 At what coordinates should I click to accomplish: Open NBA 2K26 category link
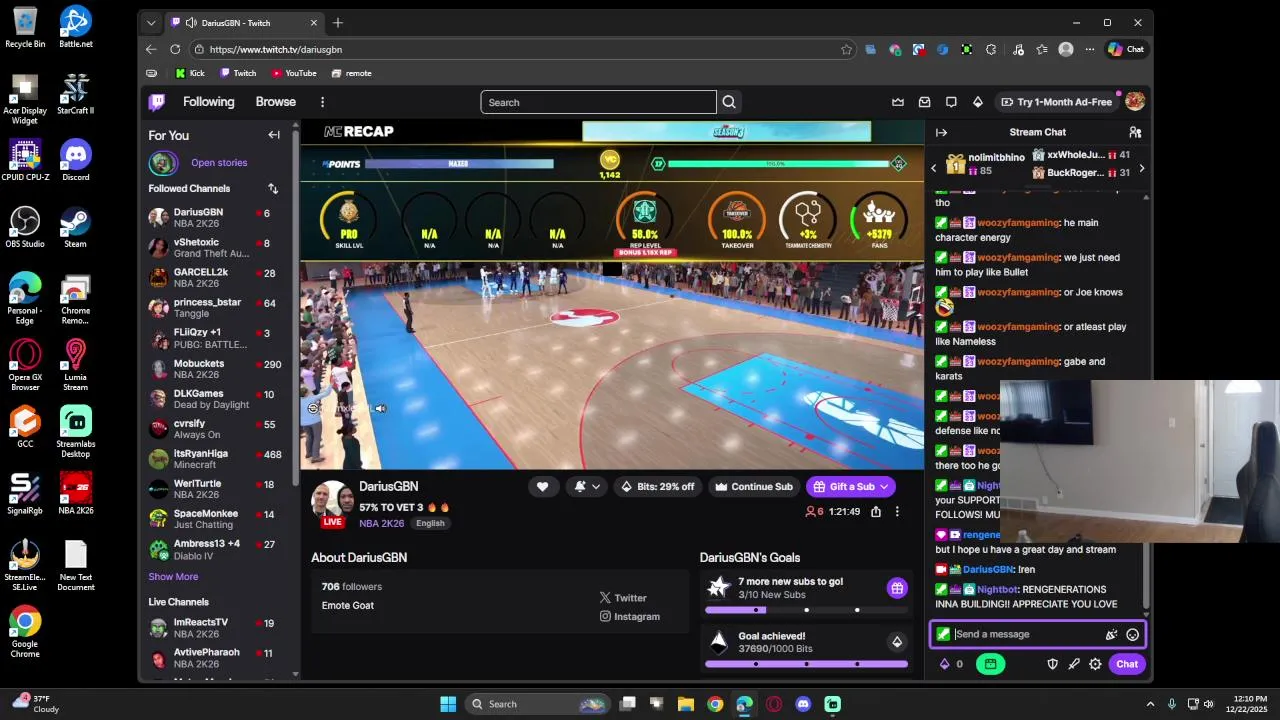click(x=383, y=523)
